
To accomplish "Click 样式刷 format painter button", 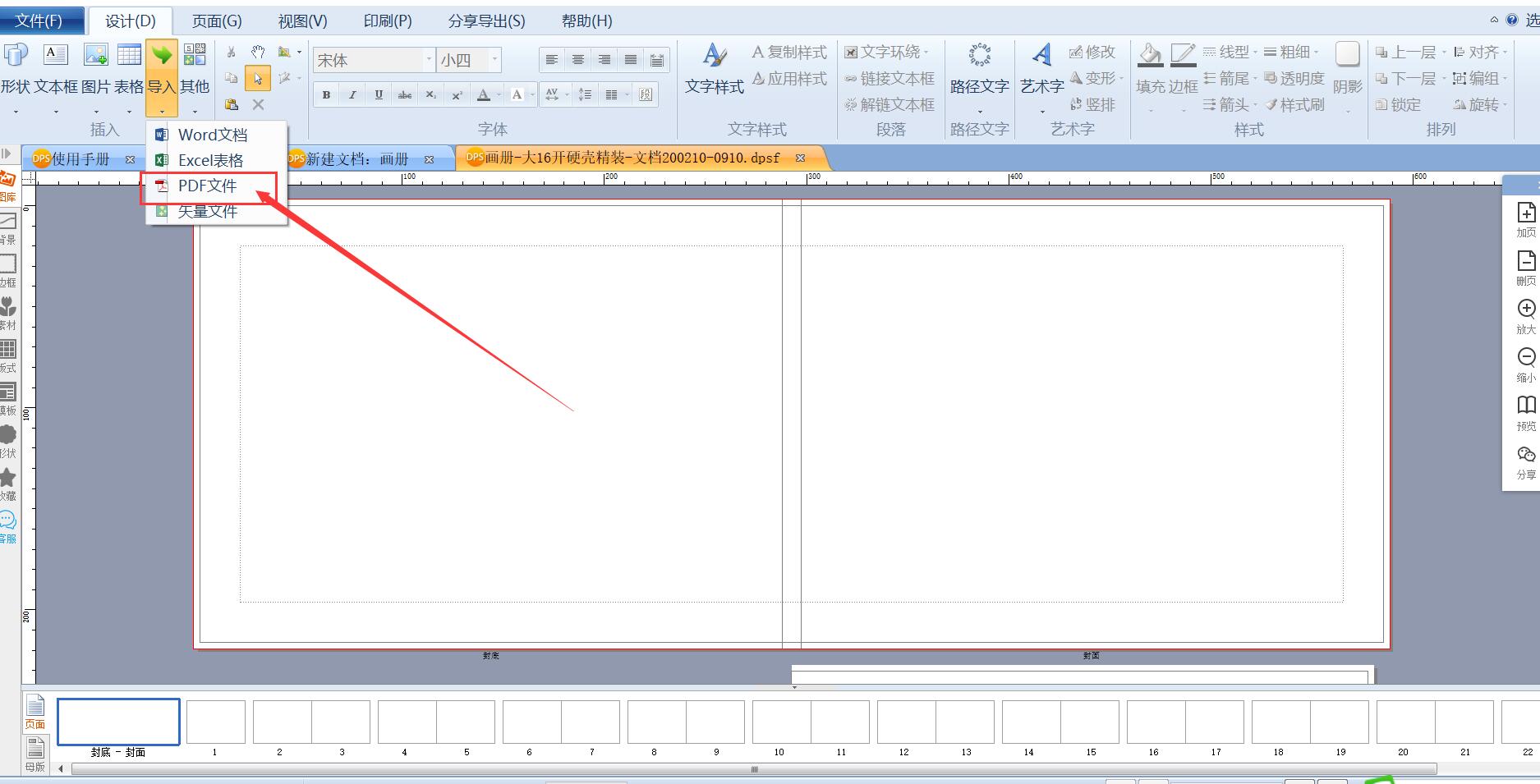I will pyautogui.click(x=1294, y=104).
